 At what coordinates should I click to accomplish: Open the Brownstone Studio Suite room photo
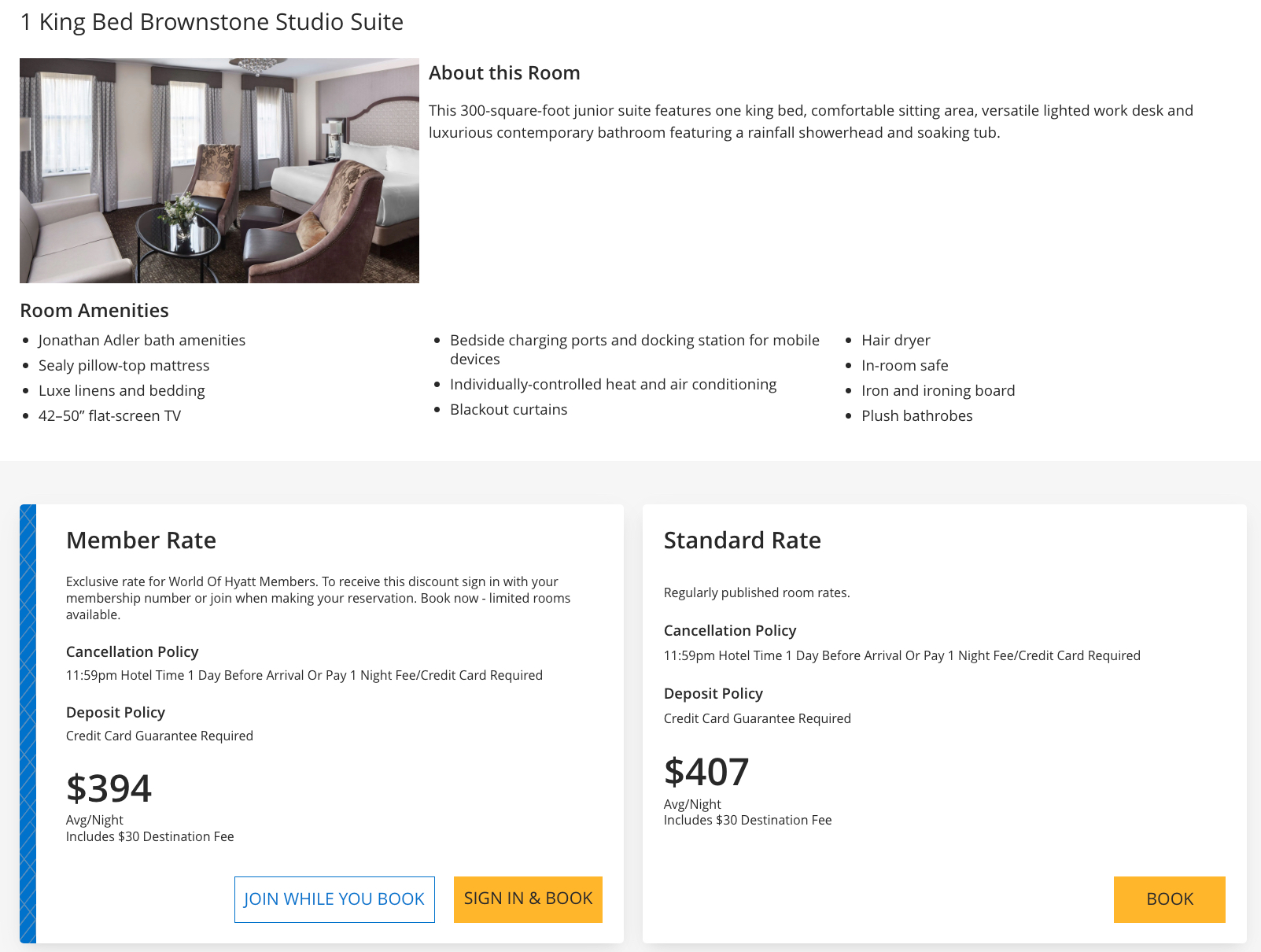click(219, 171)
